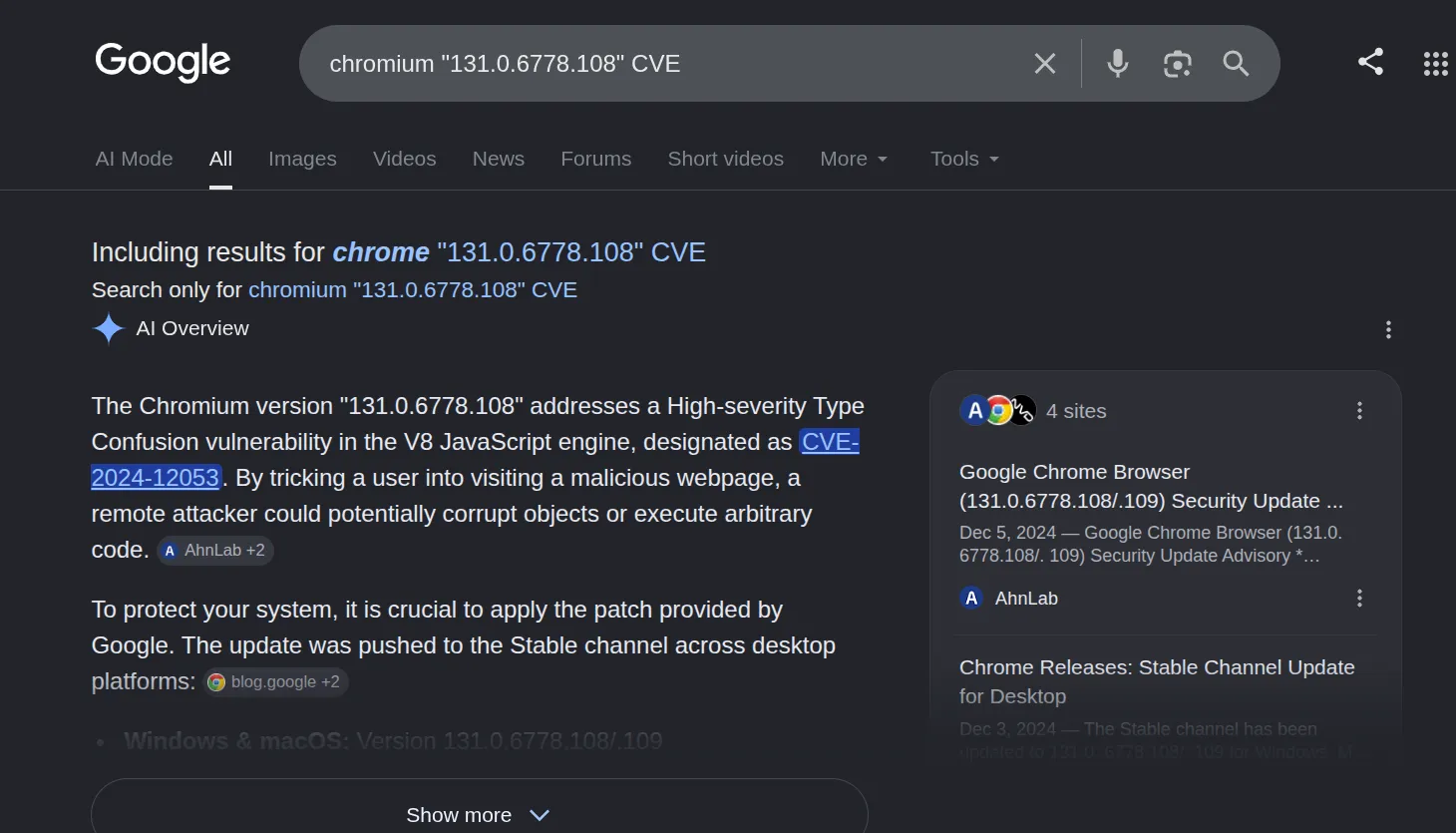Image resolution: width=1456 pixels, height=833 pixels.
Task: Open suggested chrome "131.0.6778.108" CVE search
Action: pos(519,252)
